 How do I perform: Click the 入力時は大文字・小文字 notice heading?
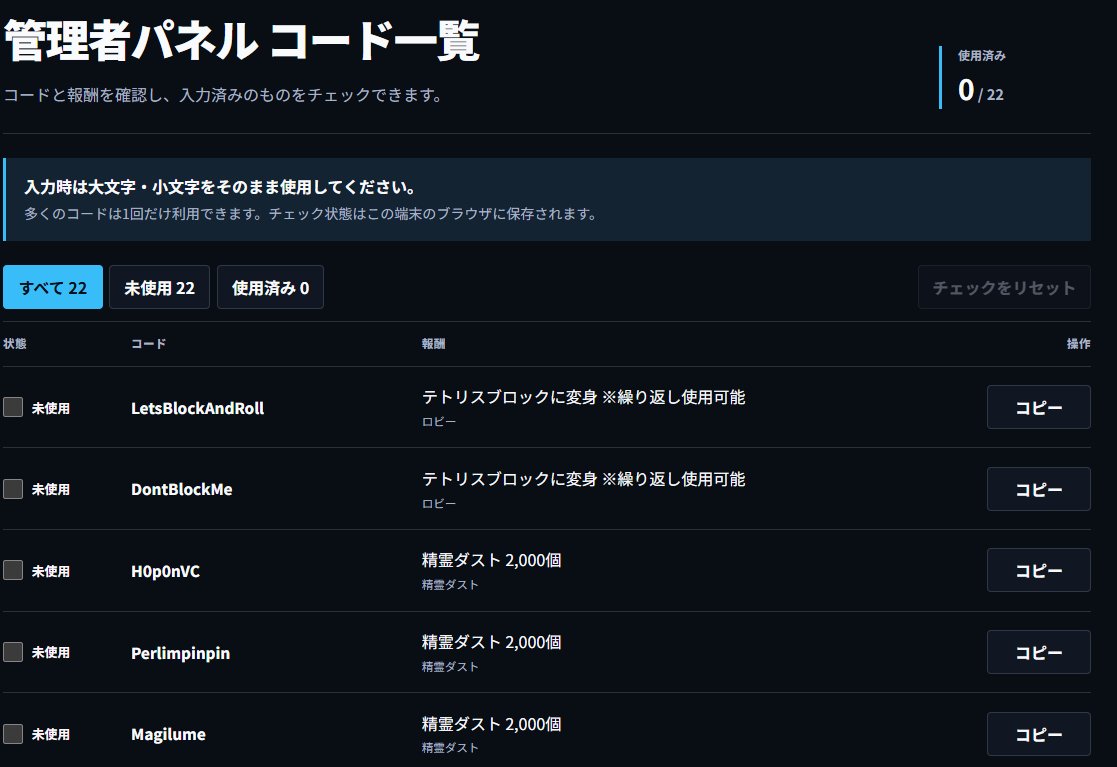point(220,187)
